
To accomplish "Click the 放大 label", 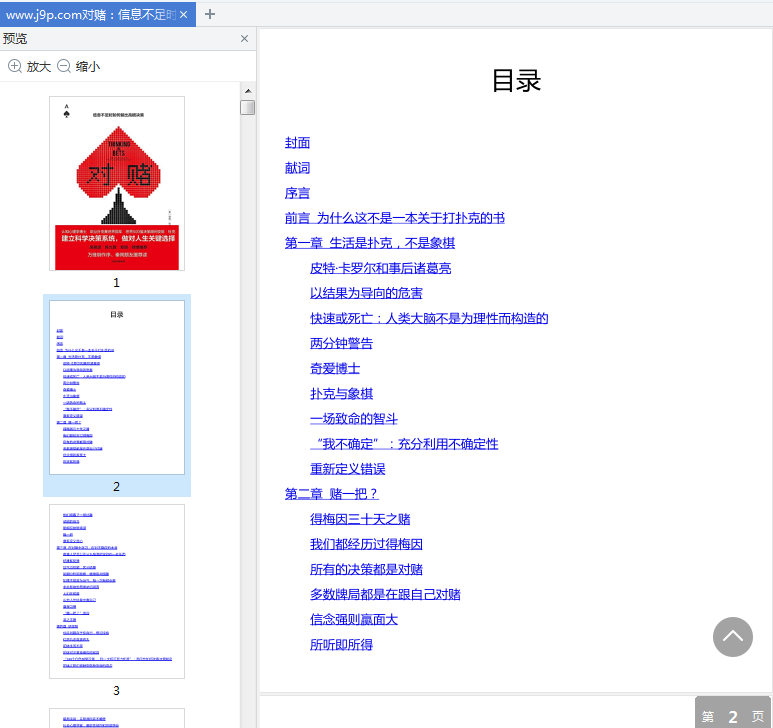I will 39,67.
